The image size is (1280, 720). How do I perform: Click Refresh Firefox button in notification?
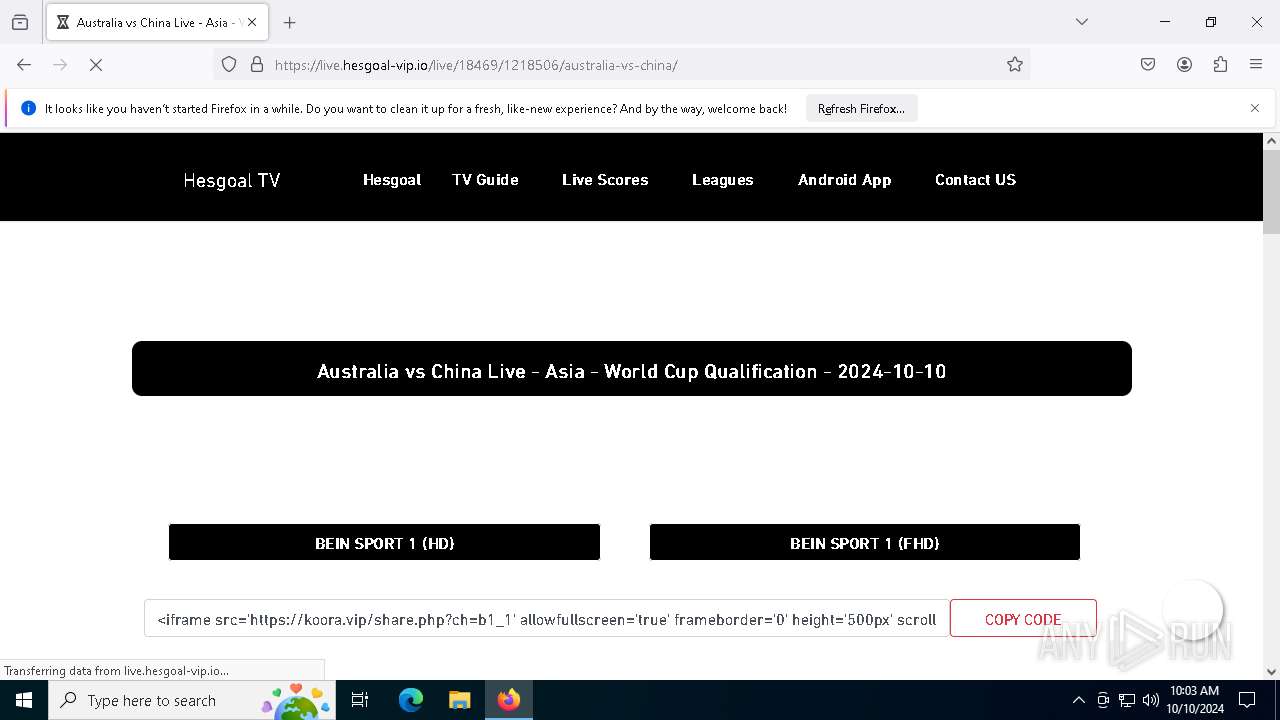(861, 108)
